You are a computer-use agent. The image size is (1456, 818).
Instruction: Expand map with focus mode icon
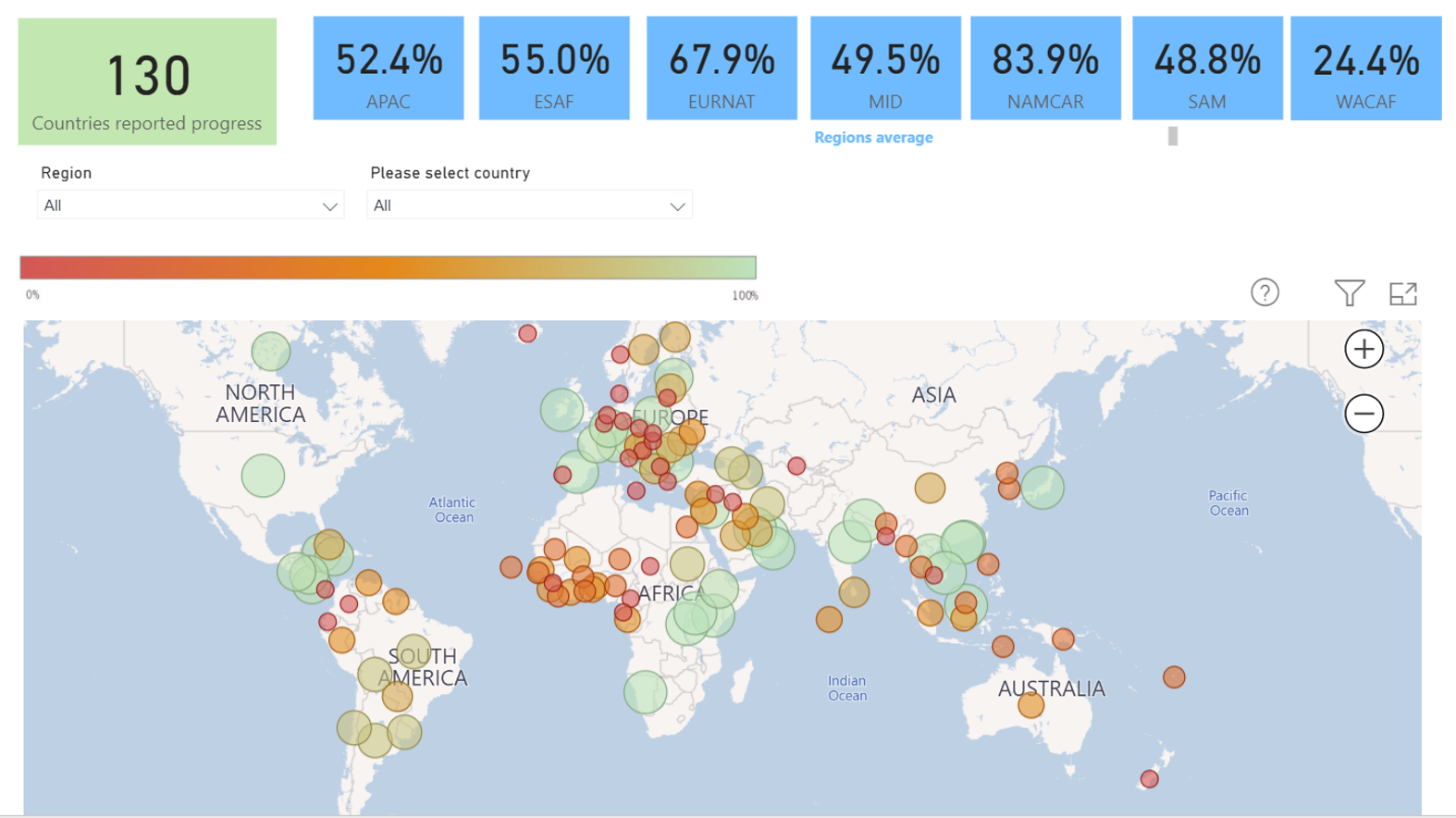[x=1403, y=293]
